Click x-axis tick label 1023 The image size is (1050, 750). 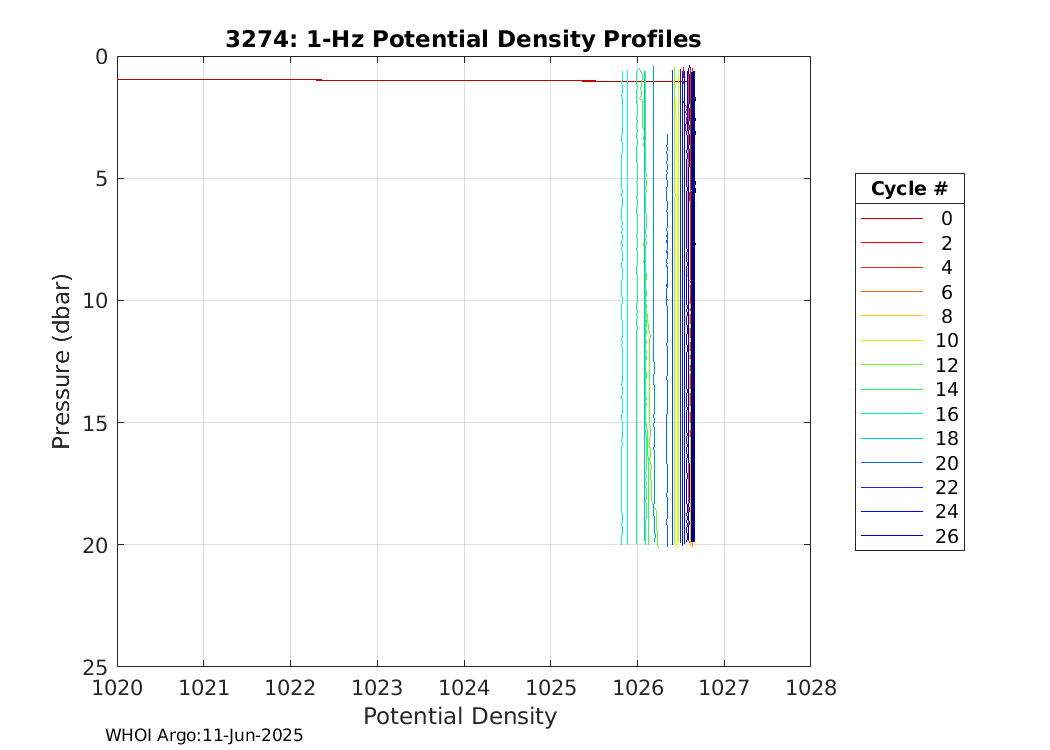click(377, 688)
